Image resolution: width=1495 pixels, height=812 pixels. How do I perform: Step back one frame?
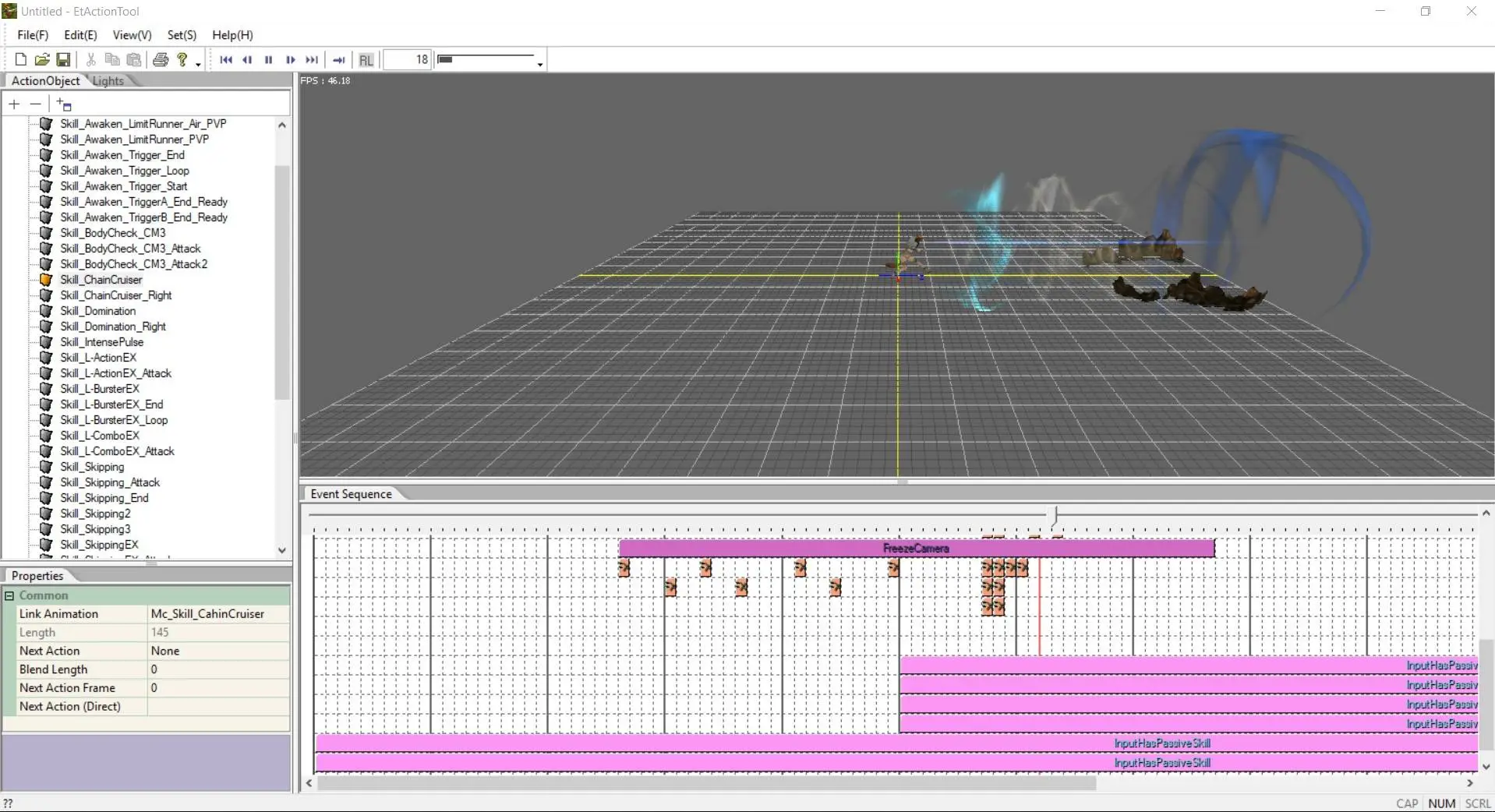[x=247, y=59]
